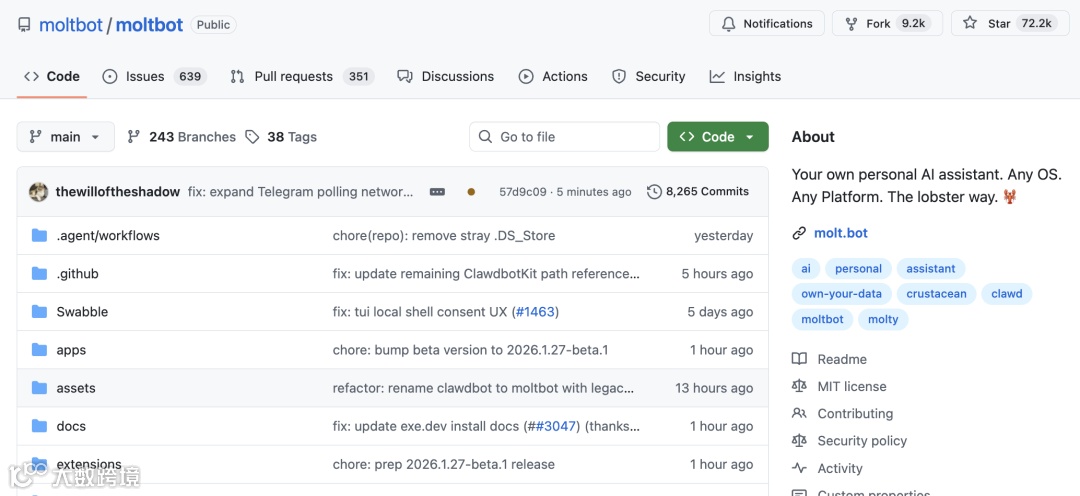
Task: Click the Readme book icon
Action: pyautogui.click(x=799, y=359)
